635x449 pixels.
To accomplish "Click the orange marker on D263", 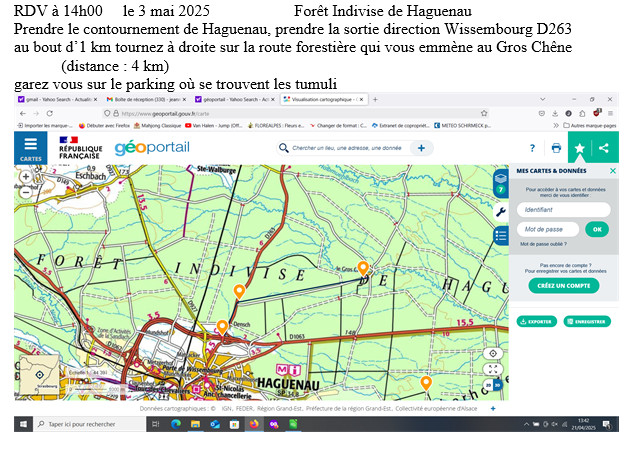I will pos(239,291).
